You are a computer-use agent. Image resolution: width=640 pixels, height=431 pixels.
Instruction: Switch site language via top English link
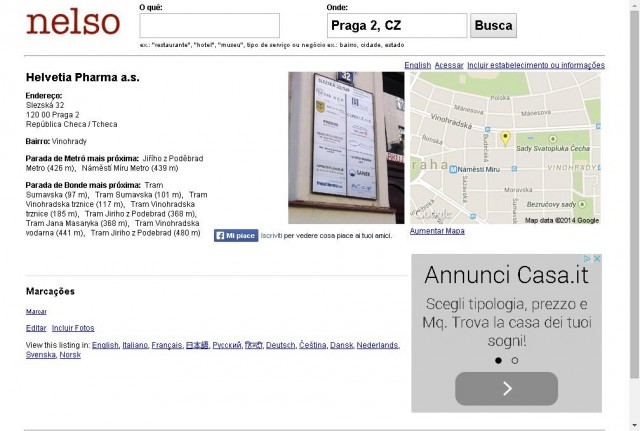tap(418, 65)
